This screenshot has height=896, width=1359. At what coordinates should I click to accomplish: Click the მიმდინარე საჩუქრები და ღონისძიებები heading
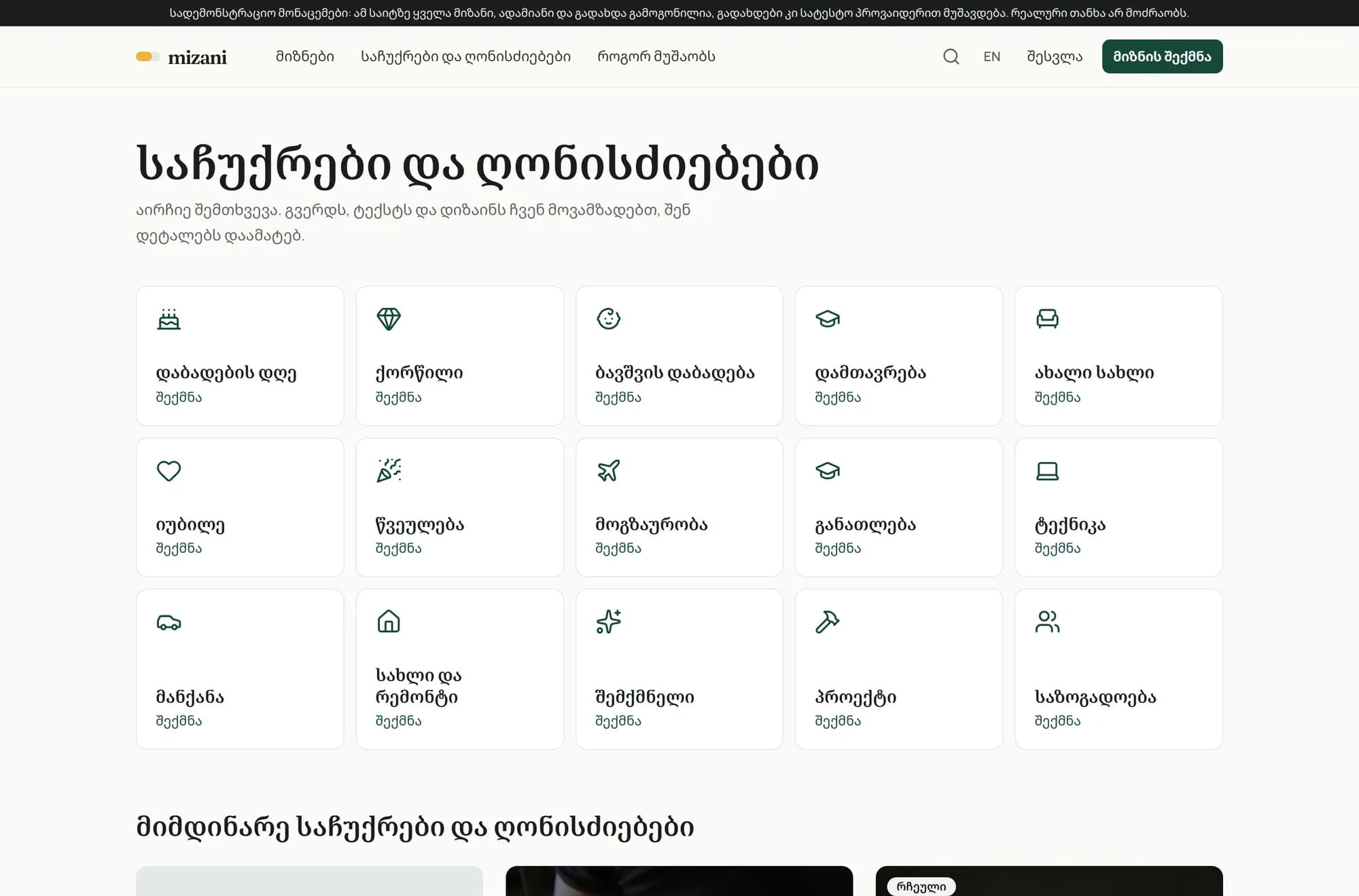pos(415,827)
